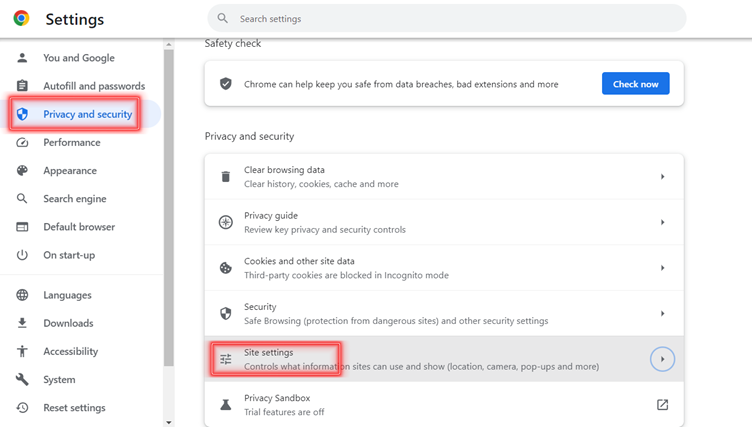The image size is (752, 427).
Task: Expand Security row arrow
Action: pos(662,313)
